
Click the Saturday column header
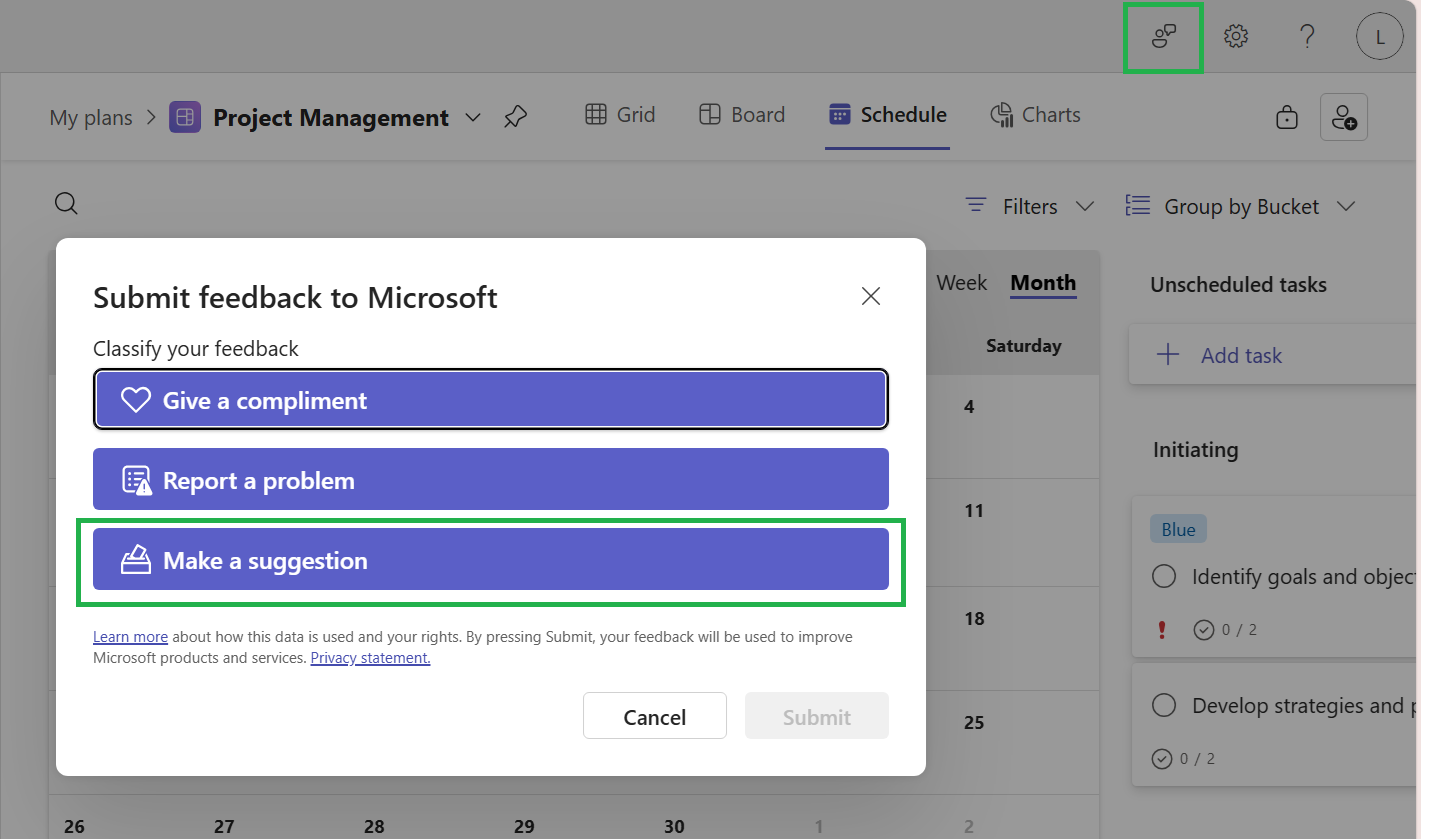coord(1023,346)
